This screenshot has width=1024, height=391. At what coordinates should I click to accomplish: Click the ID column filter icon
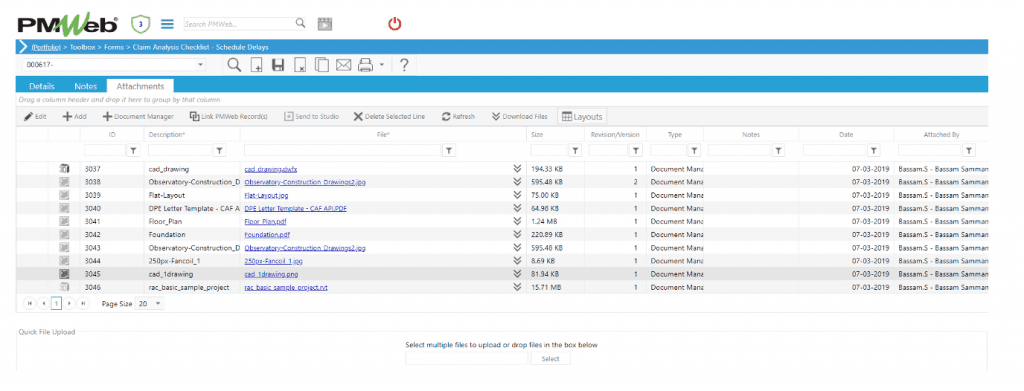(133, 151)
